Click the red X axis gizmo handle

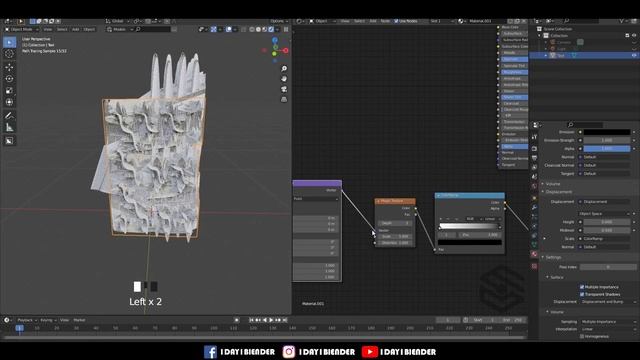click(x=286, y=51)
